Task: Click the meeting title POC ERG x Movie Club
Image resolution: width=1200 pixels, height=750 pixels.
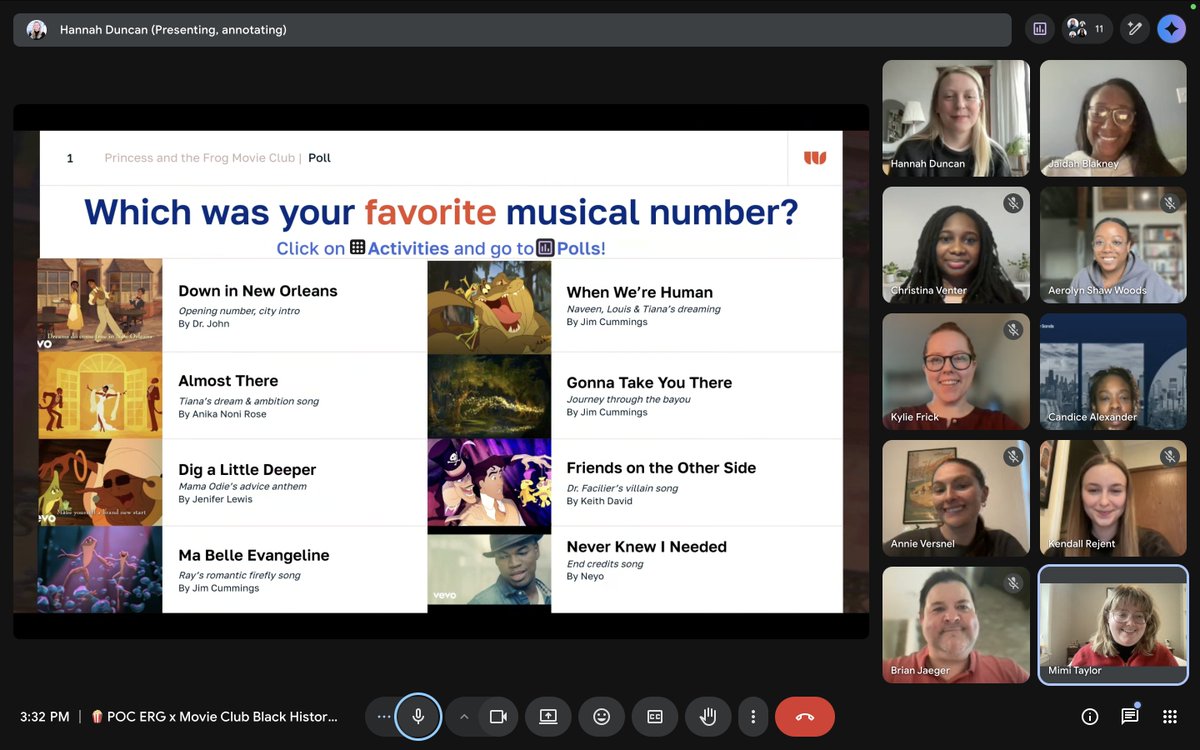Action: [x=214, y=716]
